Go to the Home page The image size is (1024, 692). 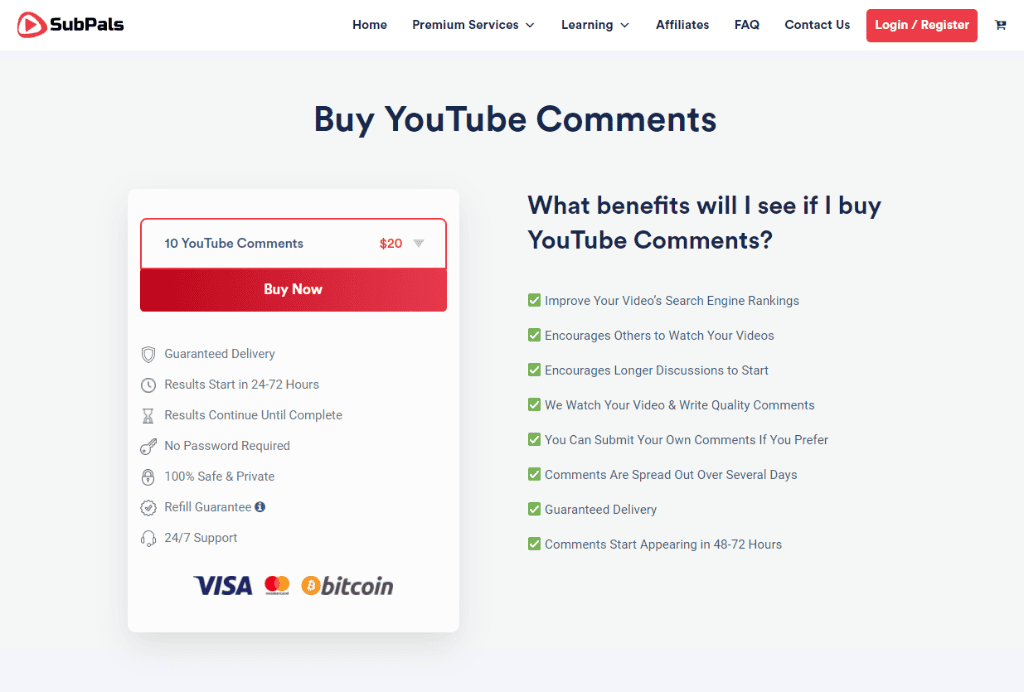(370, 25)
